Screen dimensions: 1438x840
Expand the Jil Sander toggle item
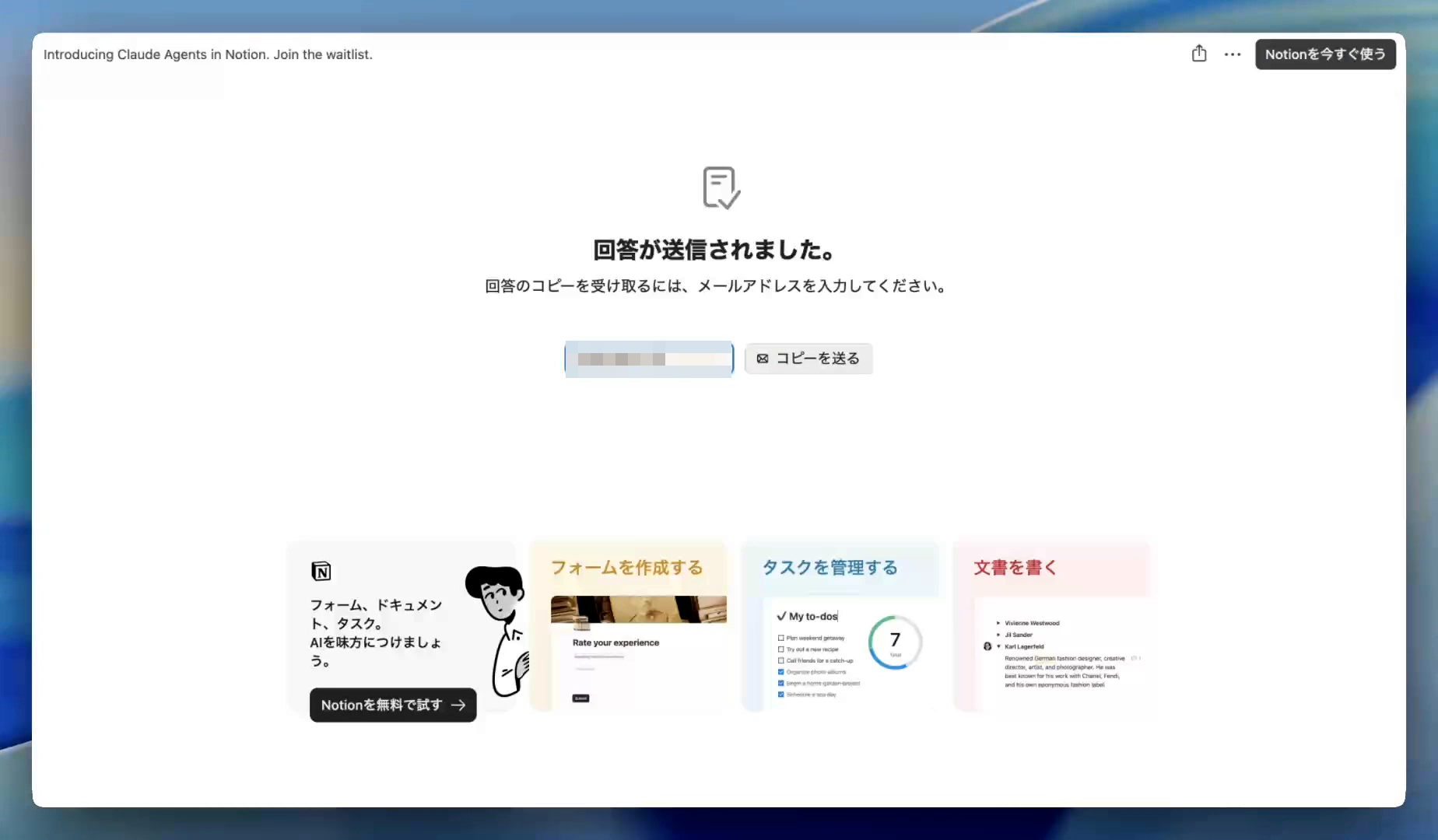coord(998,635)
